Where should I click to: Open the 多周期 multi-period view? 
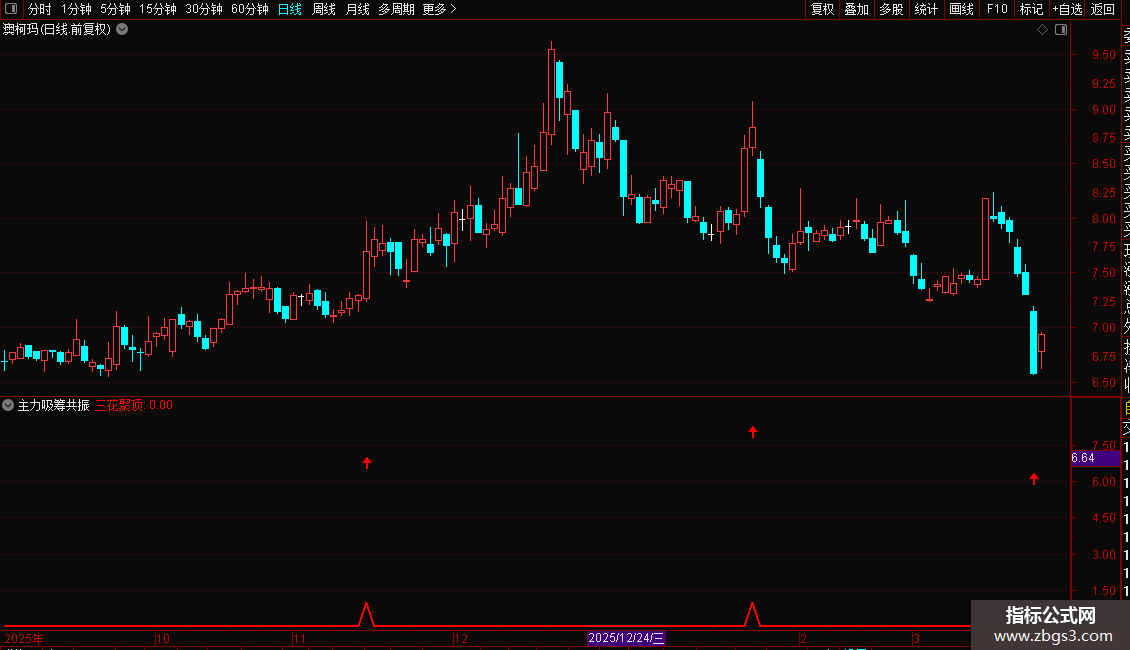pos(396,9)
